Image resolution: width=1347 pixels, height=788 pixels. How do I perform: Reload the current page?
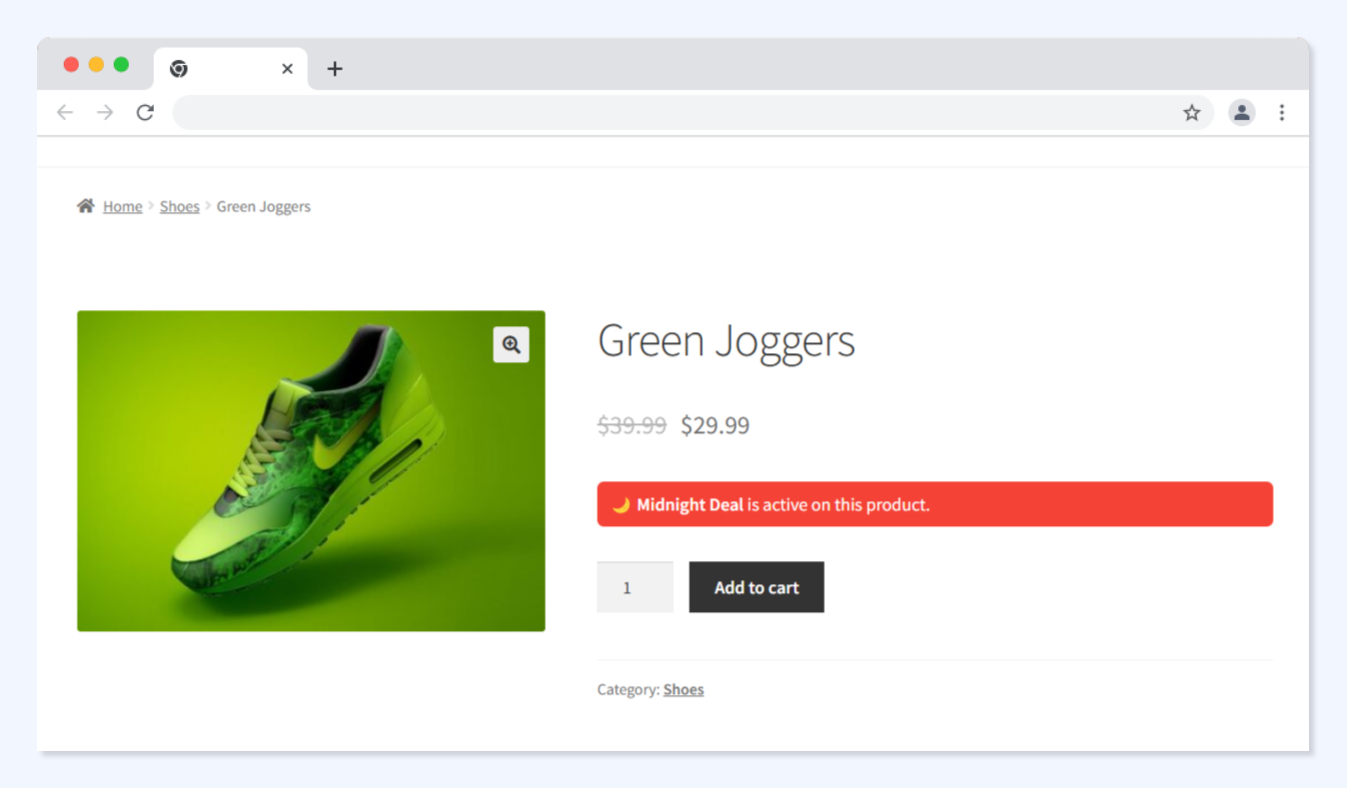[x=145, y=113]
